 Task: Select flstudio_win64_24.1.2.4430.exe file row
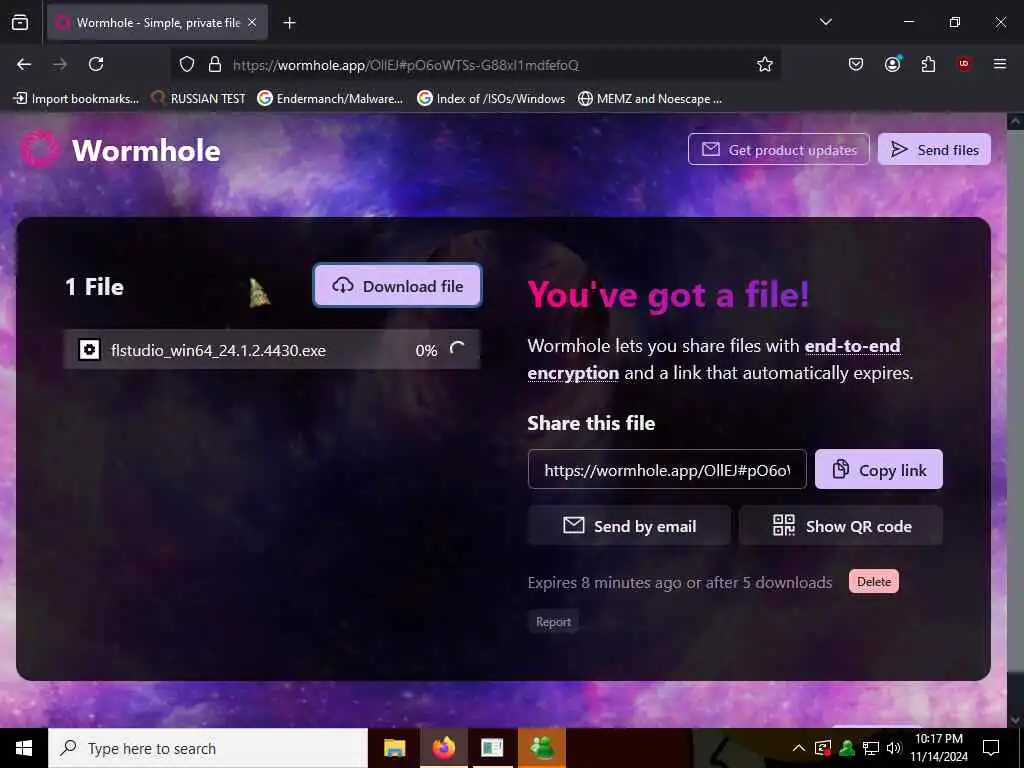[272, 350]
